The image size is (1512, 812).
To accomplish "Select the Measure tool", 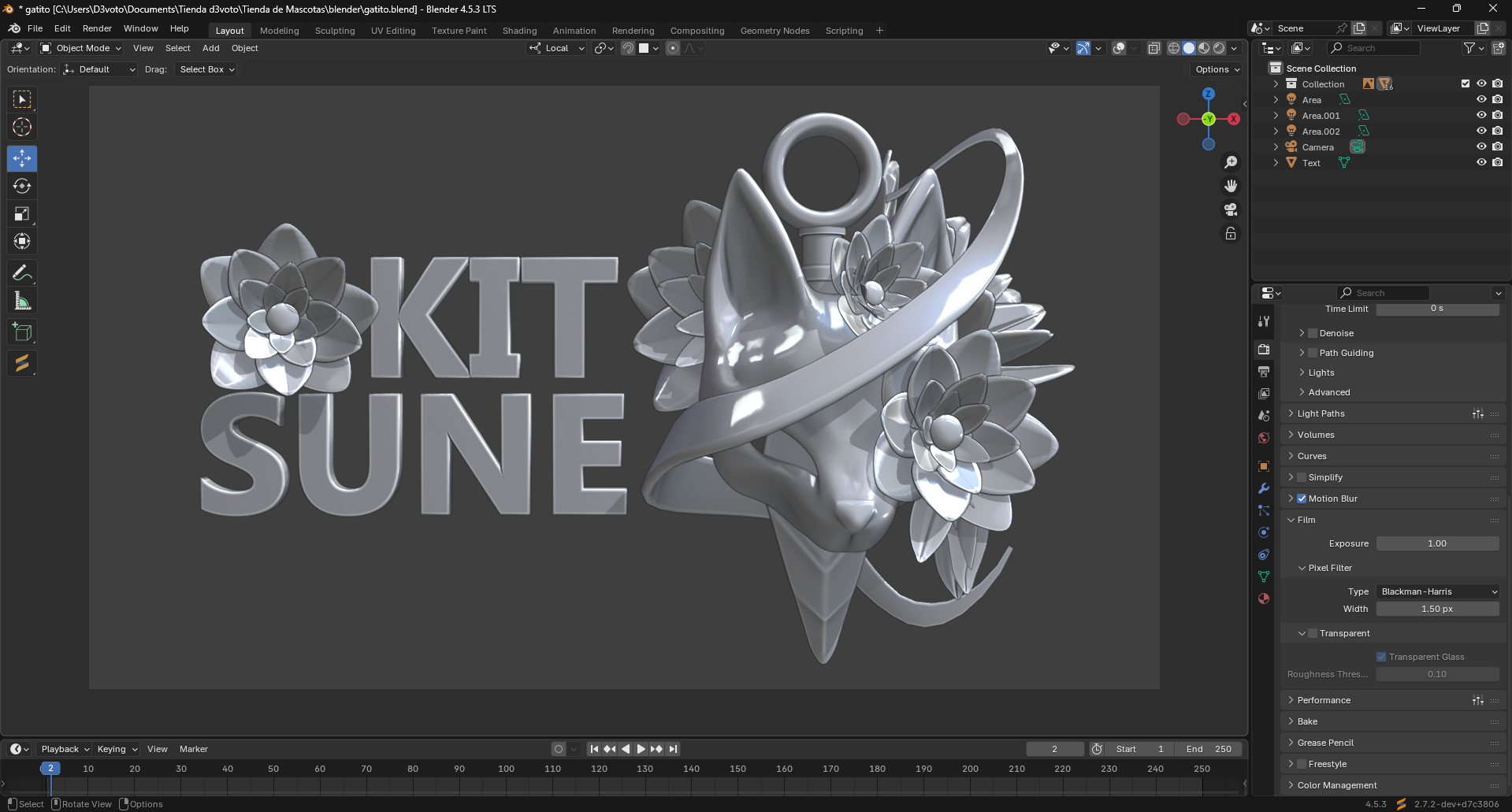I will [22, 301].
